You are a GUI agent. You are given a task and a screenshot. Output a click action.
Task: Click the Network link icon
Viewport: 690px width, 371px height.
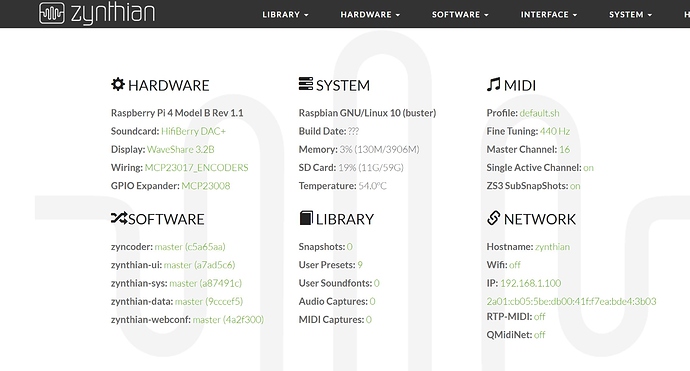(x=494, y=218)
